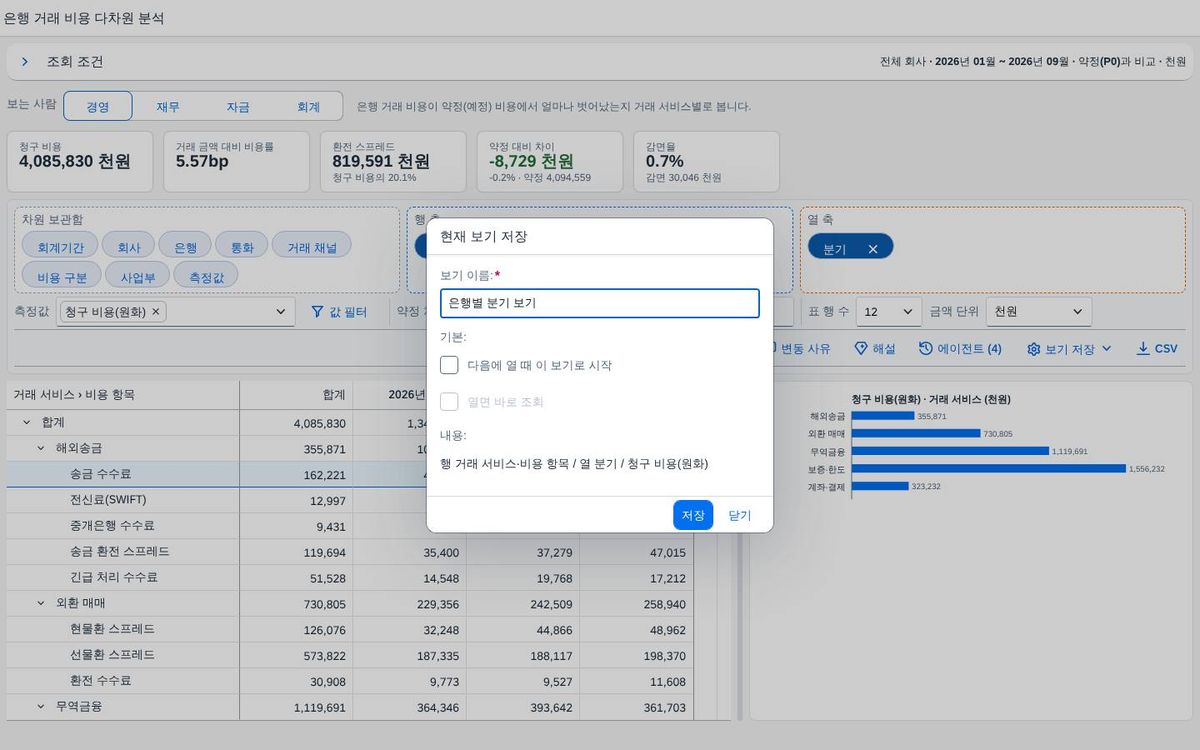
Task: Select the 송금 수수료 row label
Action: [x=101, y=475]
